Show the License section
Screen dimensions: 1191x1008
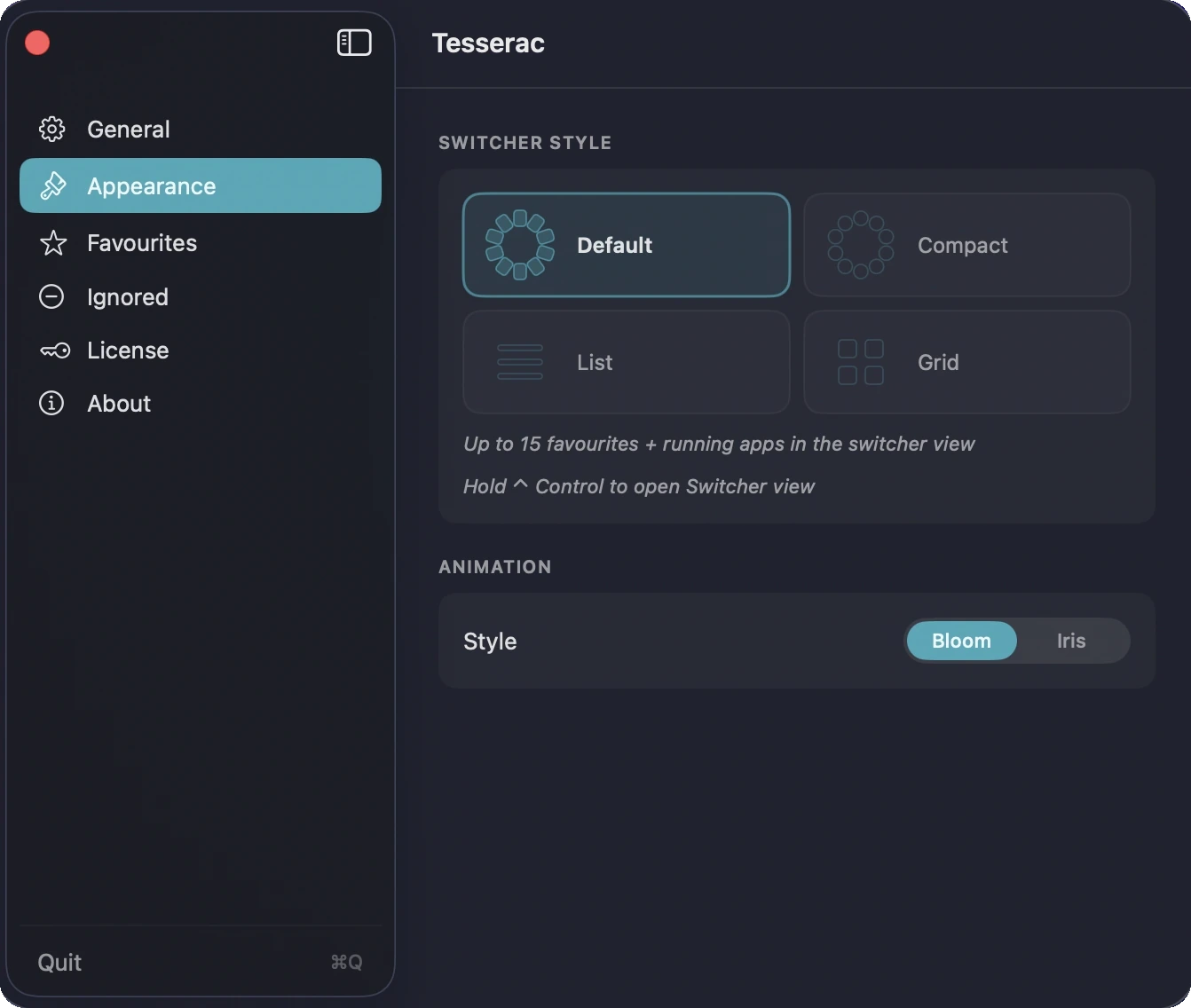(x=201, y=350)
